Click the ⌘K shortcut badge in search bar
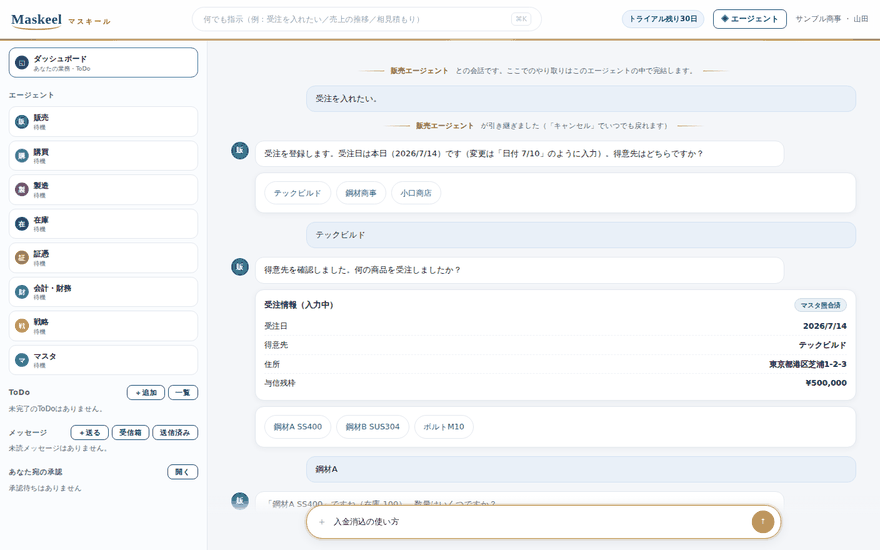The height and width of the screenshot is (550, 880). [521, 19]
